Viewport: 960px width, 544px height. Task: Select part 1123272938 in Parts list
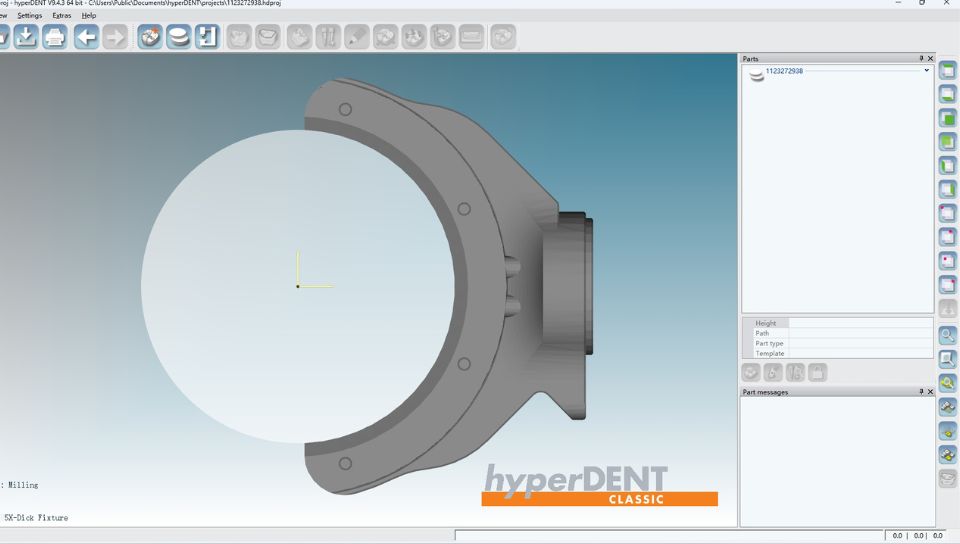click(784, 71)
